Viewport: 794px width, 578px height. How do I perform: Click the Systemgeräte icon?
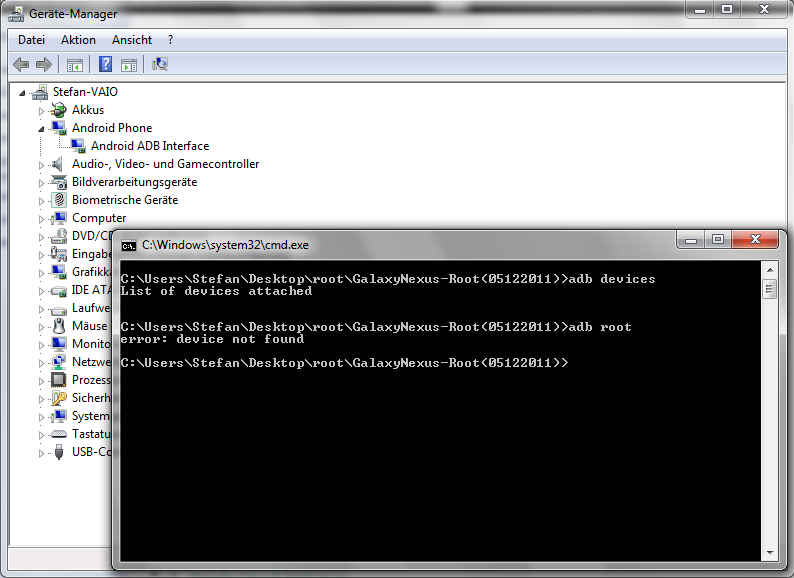pos(59,416)
